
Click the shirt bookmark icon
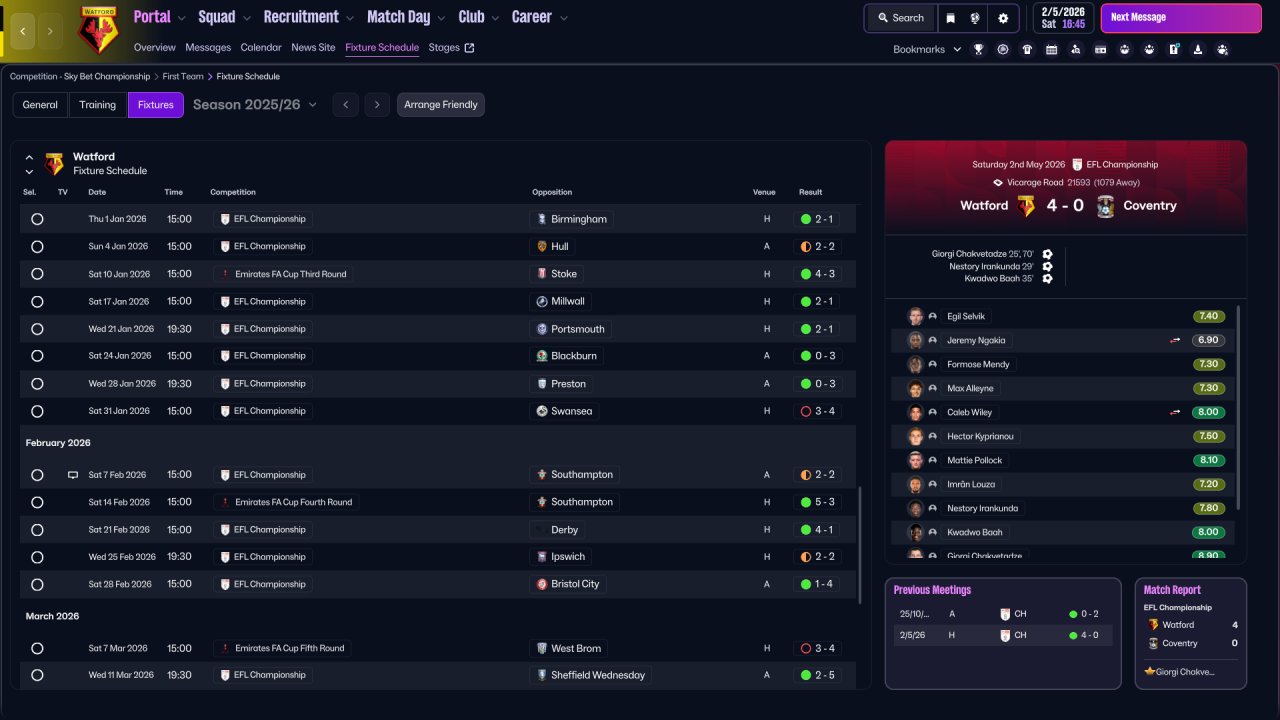pos(1027,49)
